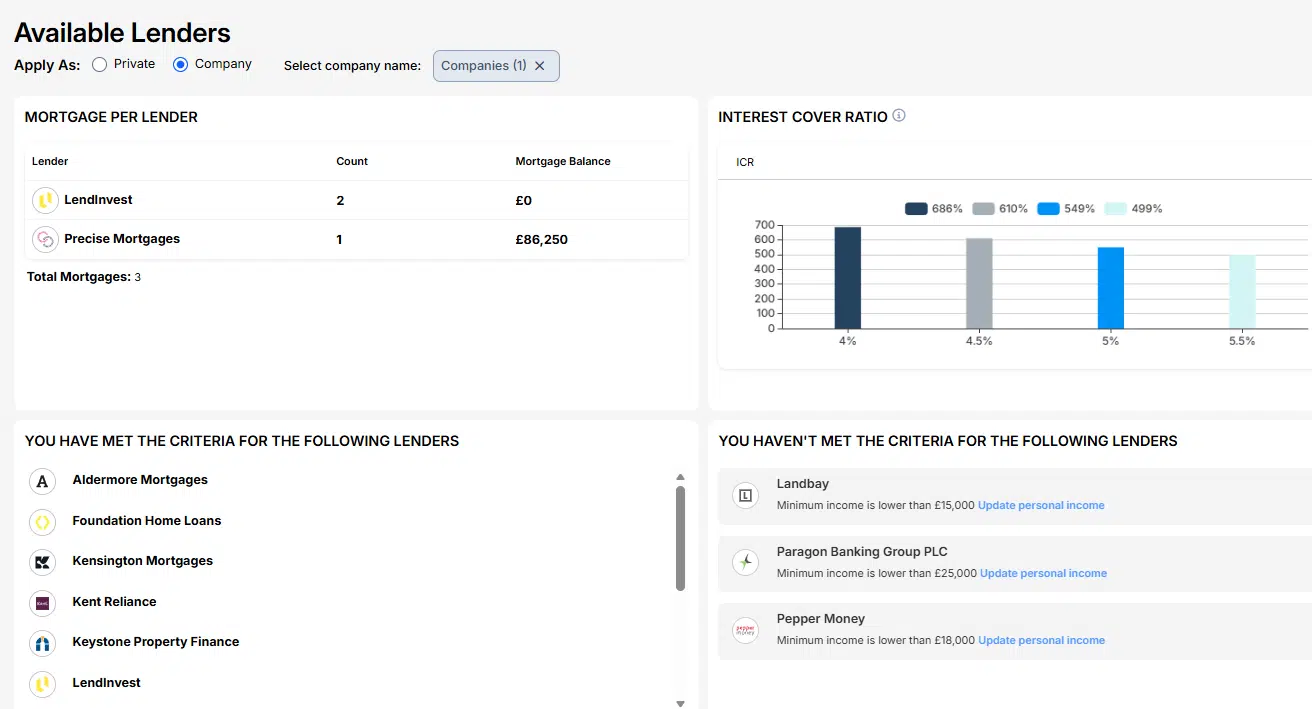Toggle the 610% legend swatch
1312x709 pixels.
click(983, 209)
